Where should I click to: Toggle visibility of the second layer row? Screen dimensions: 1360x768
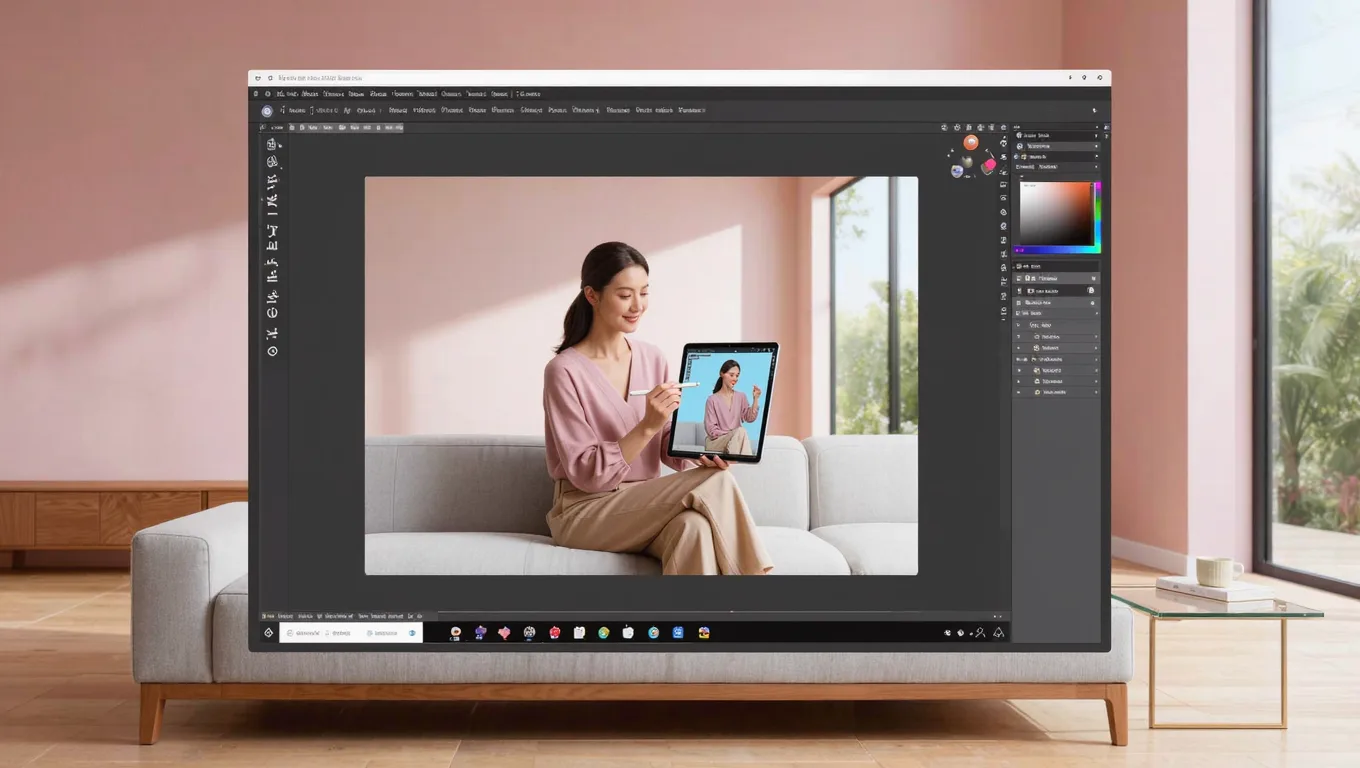pos(1019,290)
